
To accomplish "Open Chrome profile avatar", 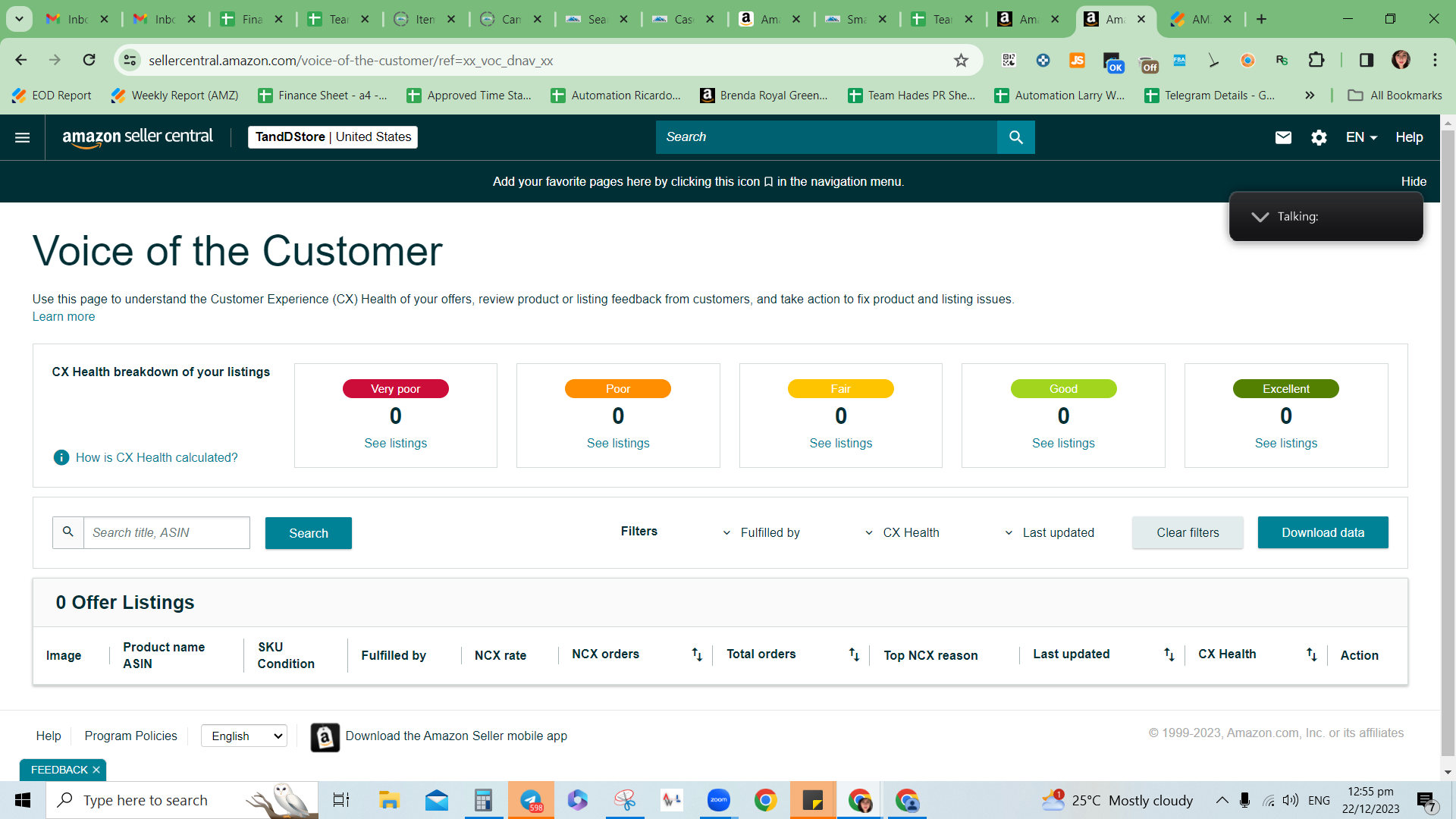I will [1401, 60].
